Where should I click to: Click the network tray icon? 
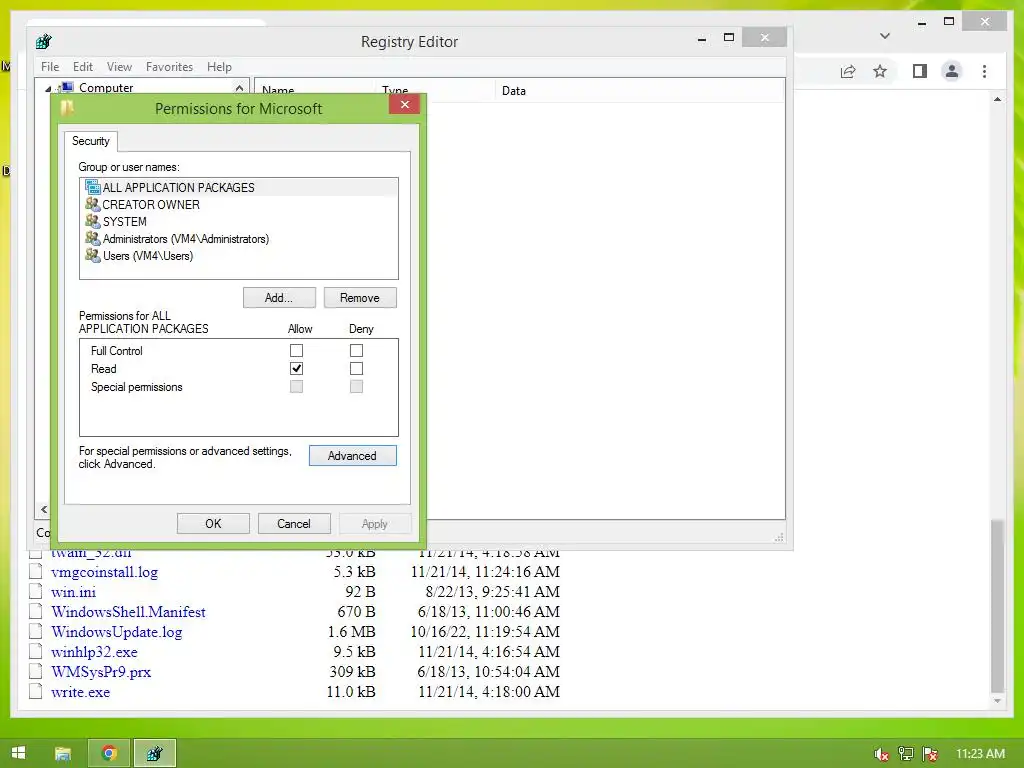906,754
